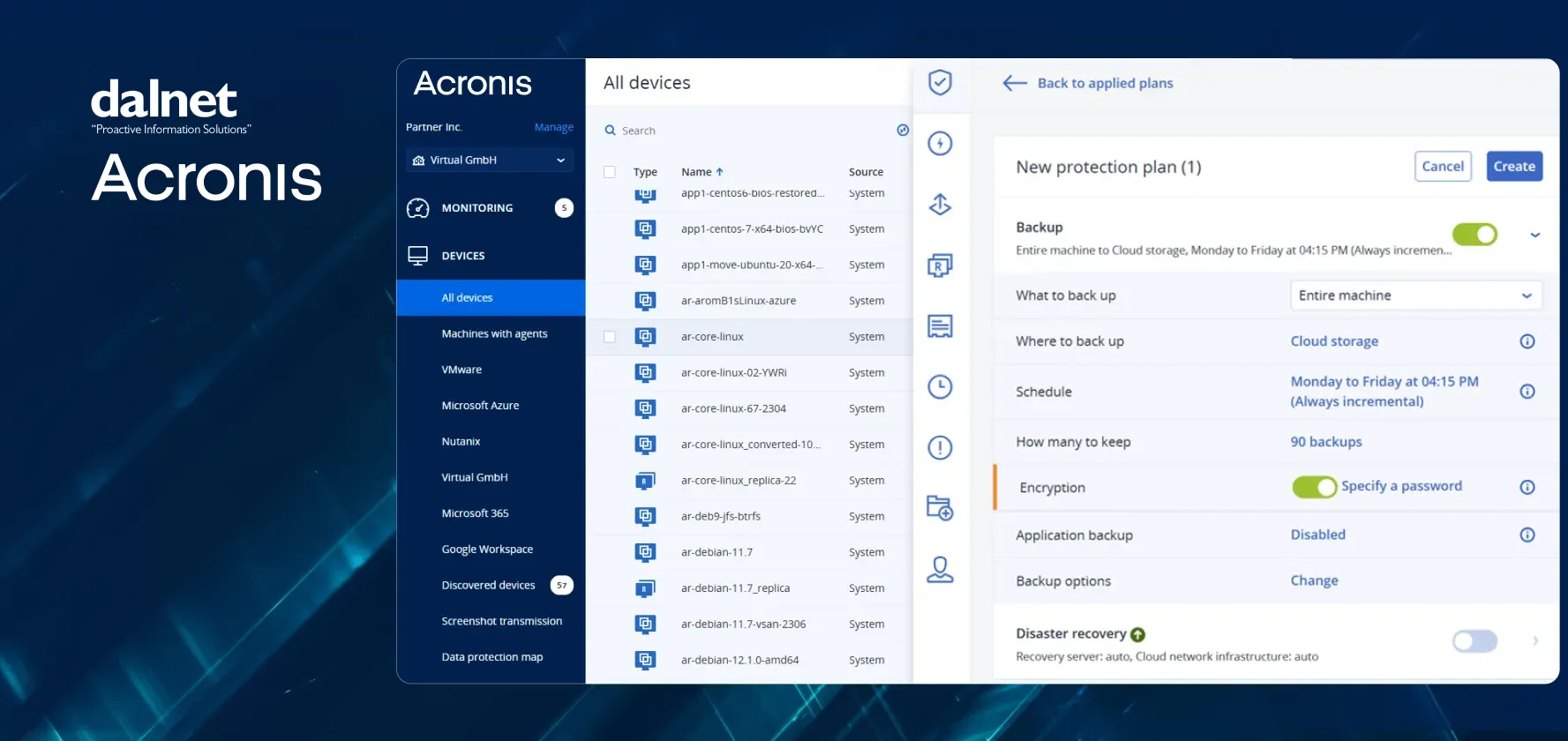Disable the Encryption toggle
The height and width of the screenshot is (741, 1568).
1314,487
